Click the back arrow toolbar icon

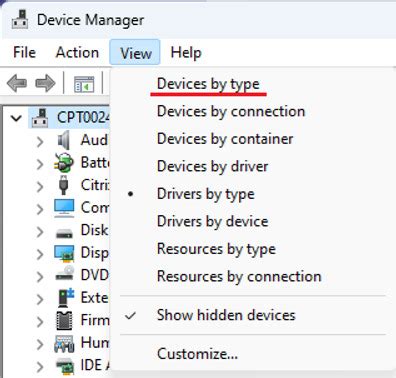tap(17, 83)
